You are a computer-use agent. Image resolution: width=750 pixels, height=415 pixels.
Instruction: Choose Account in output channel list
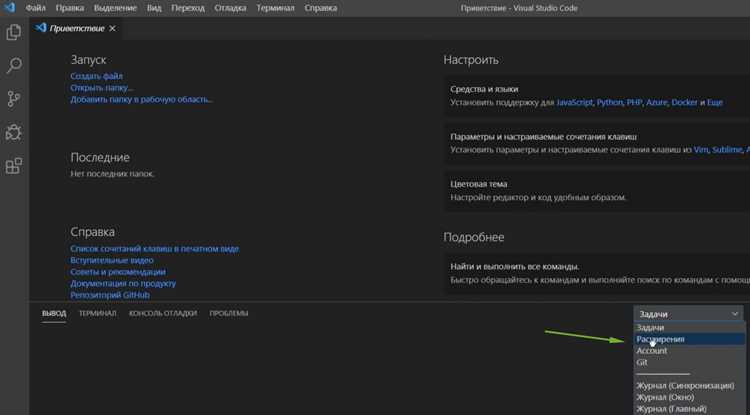(x=690, y=351)
